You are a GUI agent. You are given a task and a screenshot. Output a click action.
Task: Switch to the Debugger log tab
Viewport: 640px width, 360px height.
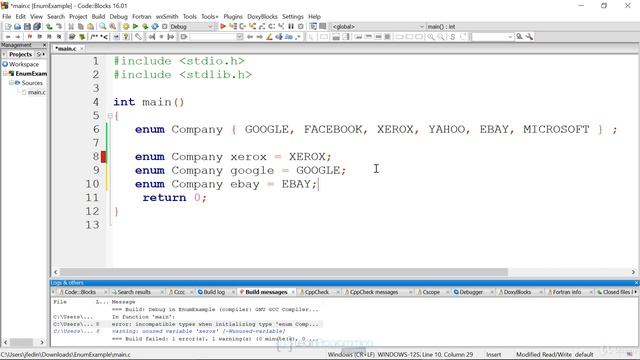pyautogui.click(x=471, y=292)
